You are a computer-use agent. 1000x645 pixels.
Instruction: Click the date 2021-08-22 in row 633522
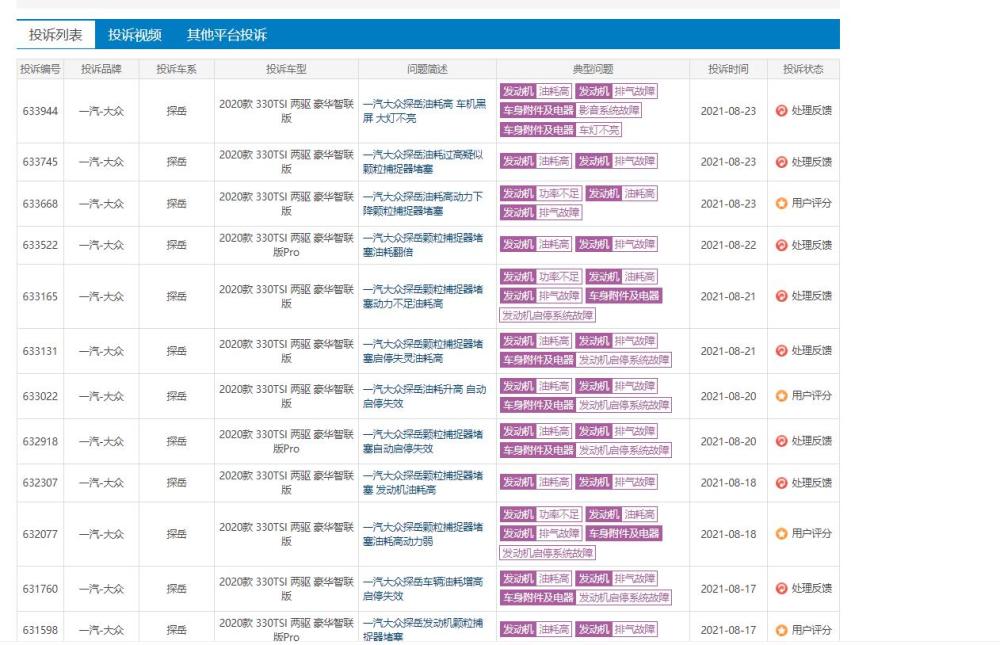tap(728, 245)
